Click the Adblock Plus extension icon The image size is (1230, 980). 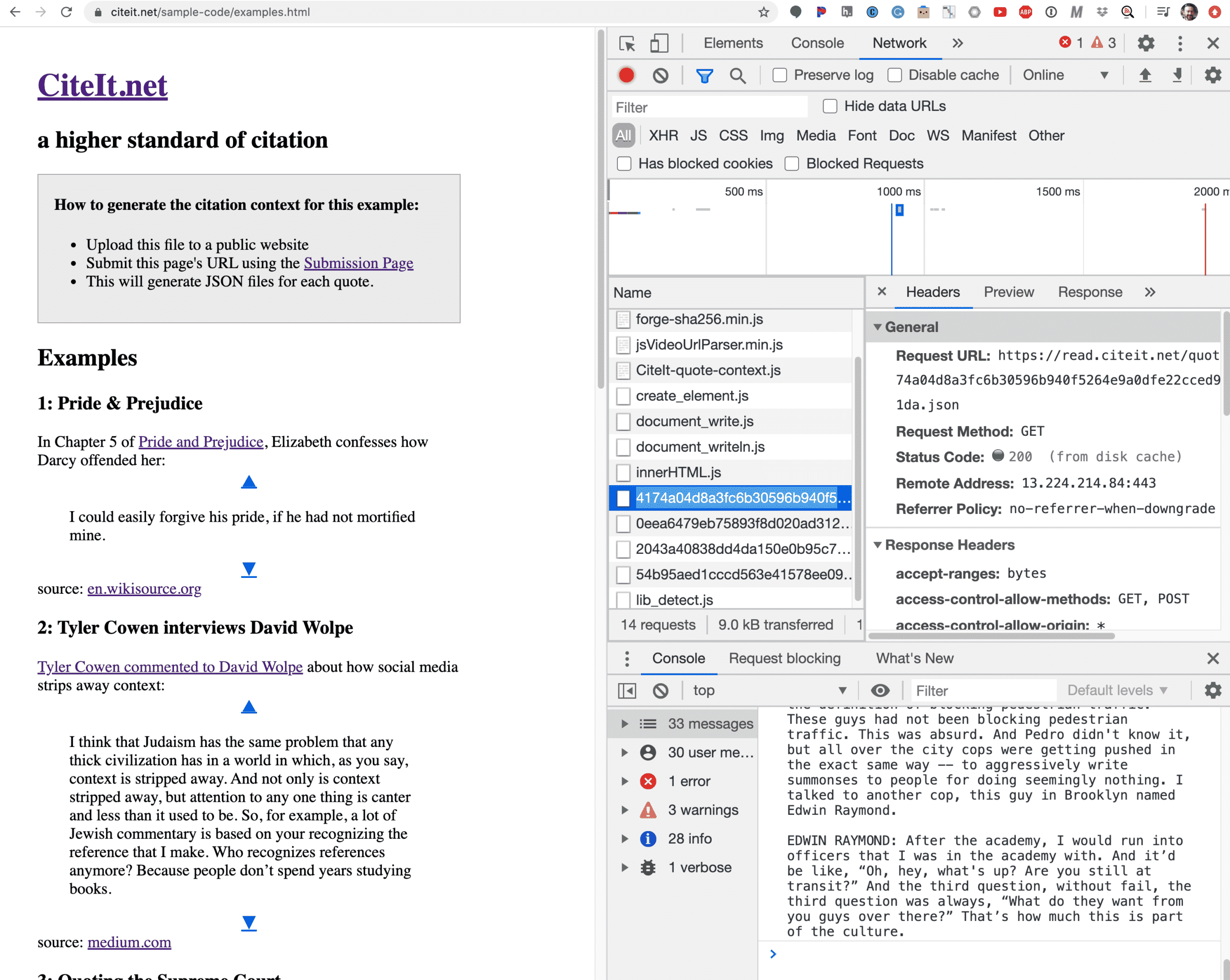tap(1025, 12)
